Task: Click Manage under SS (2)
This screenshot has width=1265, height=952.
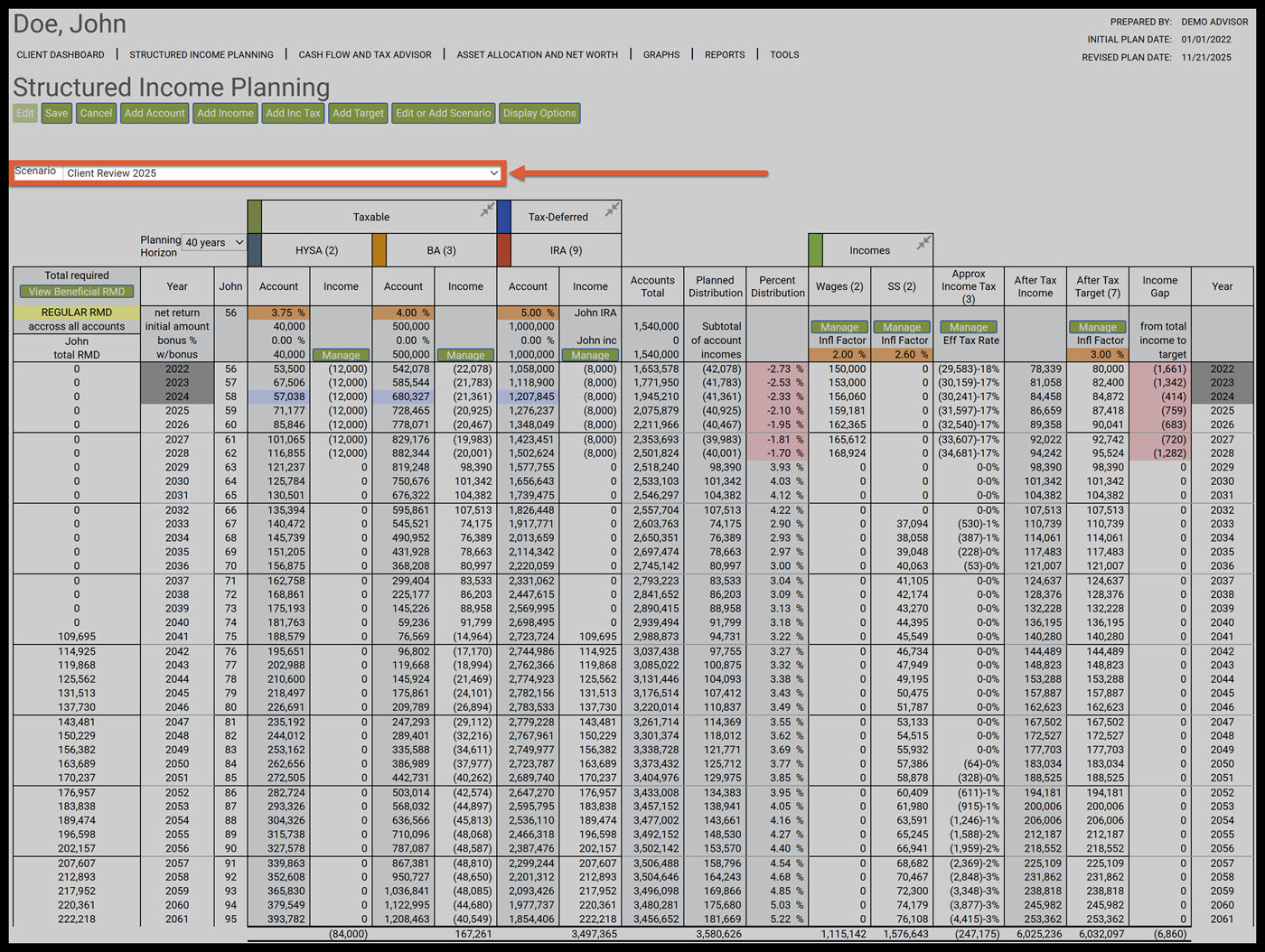Action: pos(902,327)
